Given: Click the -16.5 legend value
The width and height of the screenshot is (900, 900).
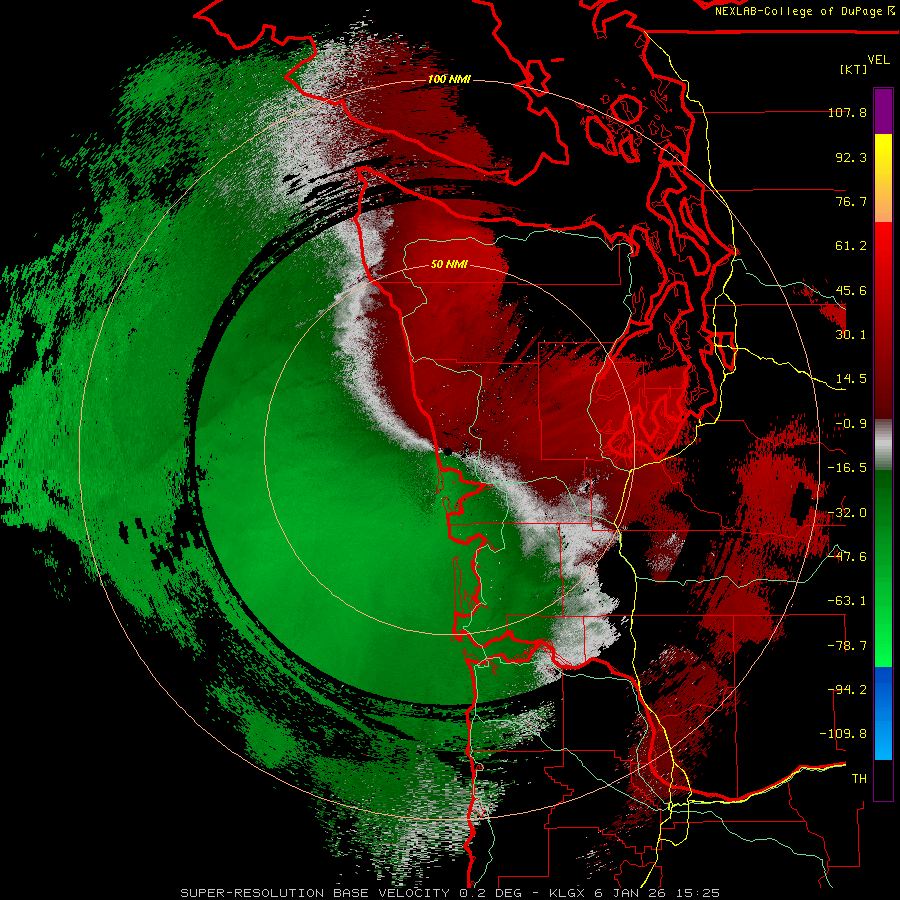Looking at the screenshot, I should point(847,467).
